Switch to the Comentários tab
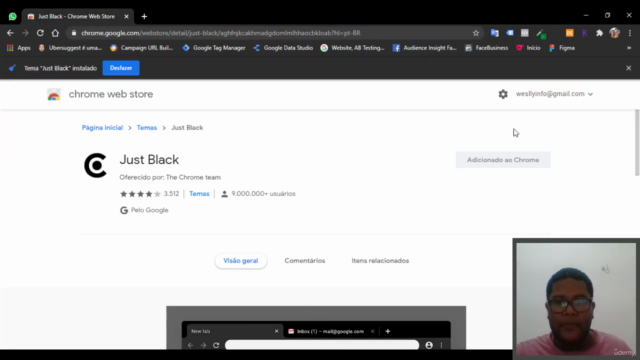 tap(305, 261)
